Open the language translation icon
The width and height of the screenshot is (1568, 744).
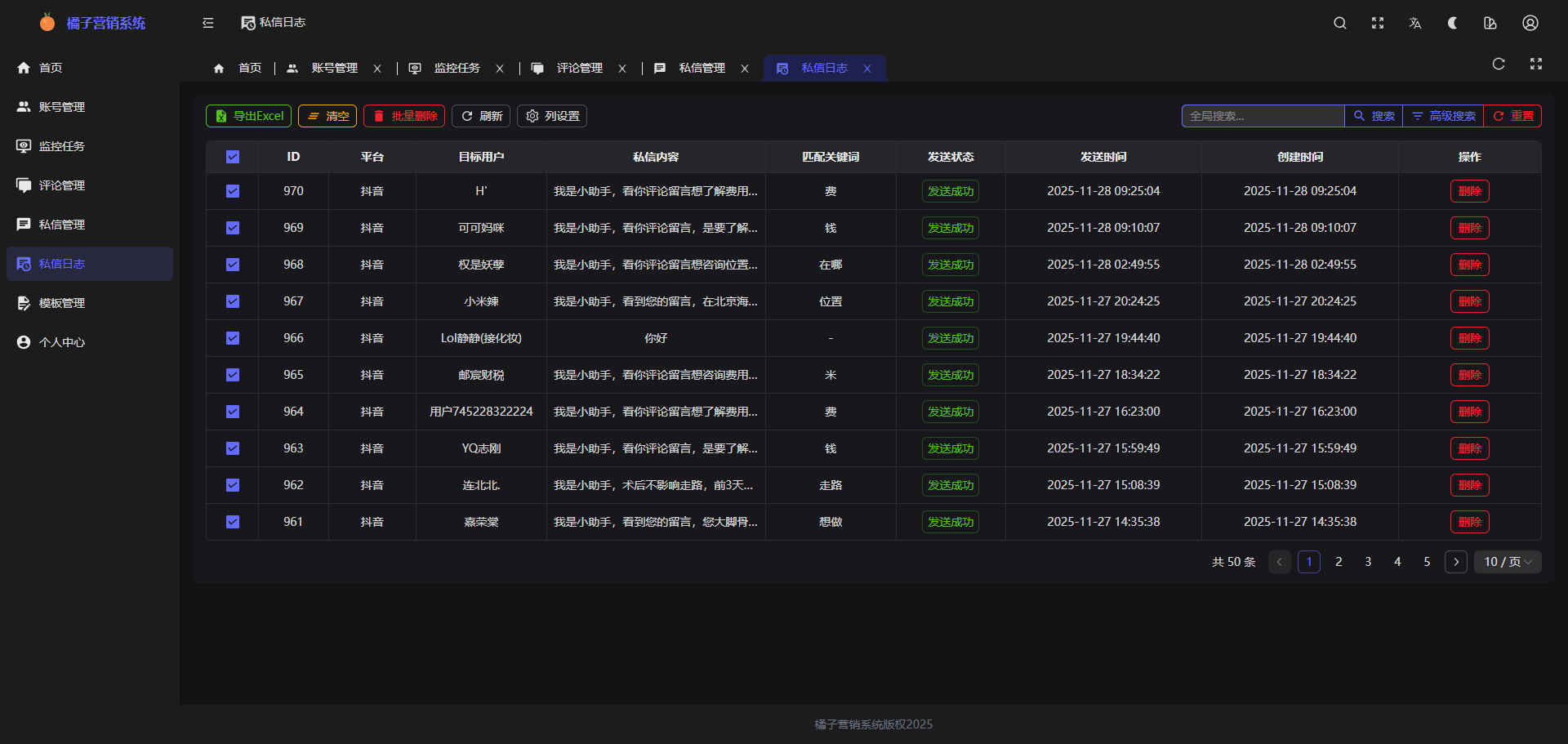1415,23
